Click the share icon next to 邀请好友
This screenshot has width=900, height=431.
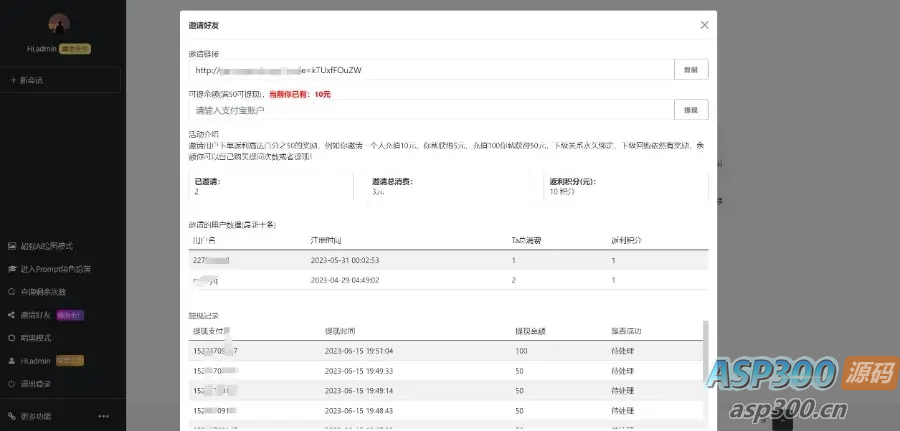pyautogui.click(x=11, y=315)
